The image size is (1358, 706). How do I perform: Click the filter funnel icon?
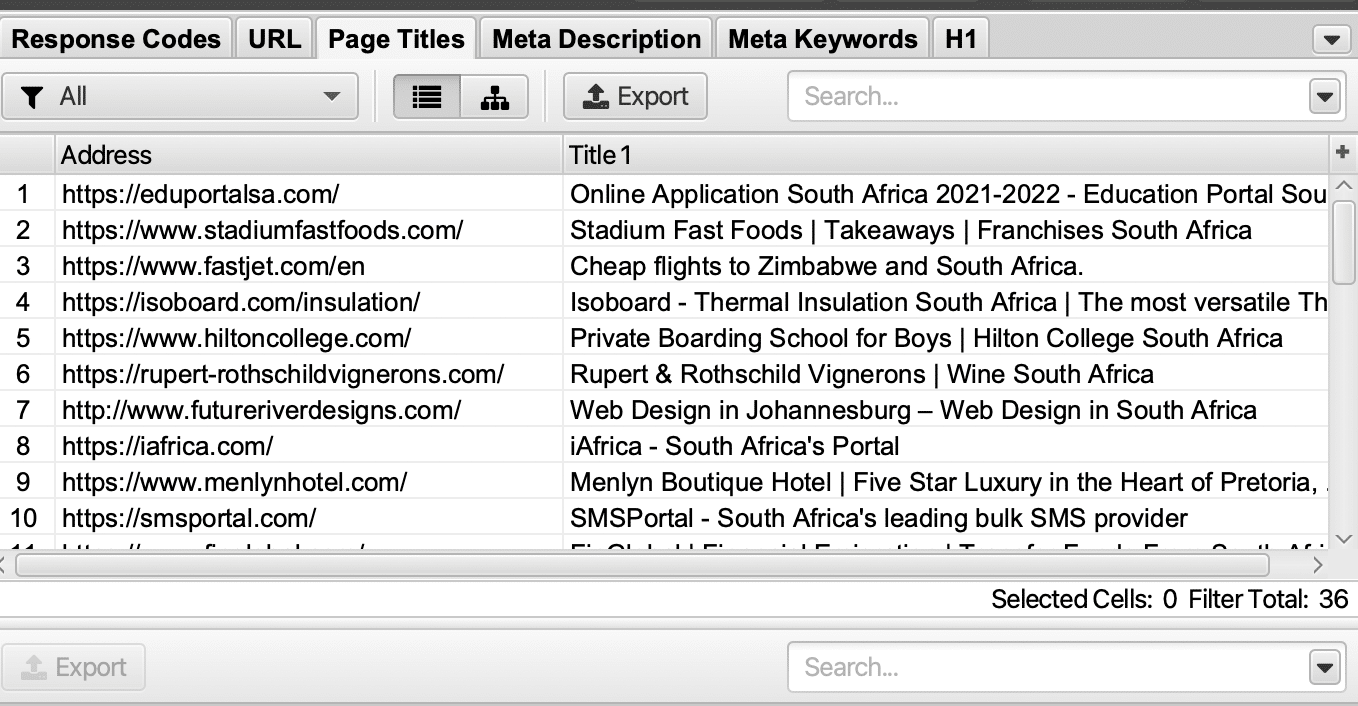[x=33, y=97]
